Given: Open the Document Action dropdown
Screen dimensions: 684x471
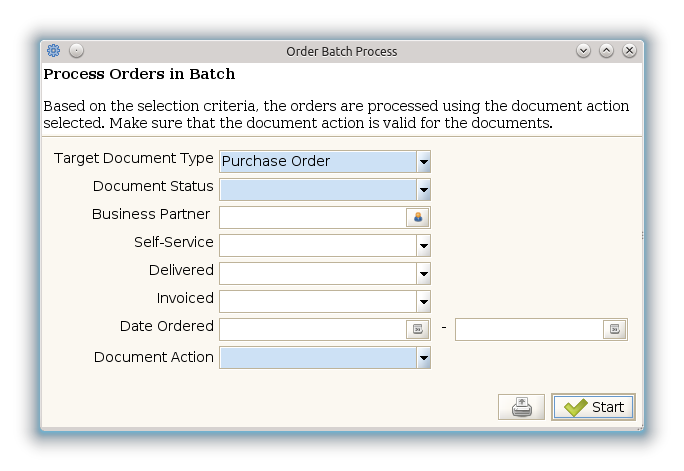Looking at the screenshot, I should 424,358.
